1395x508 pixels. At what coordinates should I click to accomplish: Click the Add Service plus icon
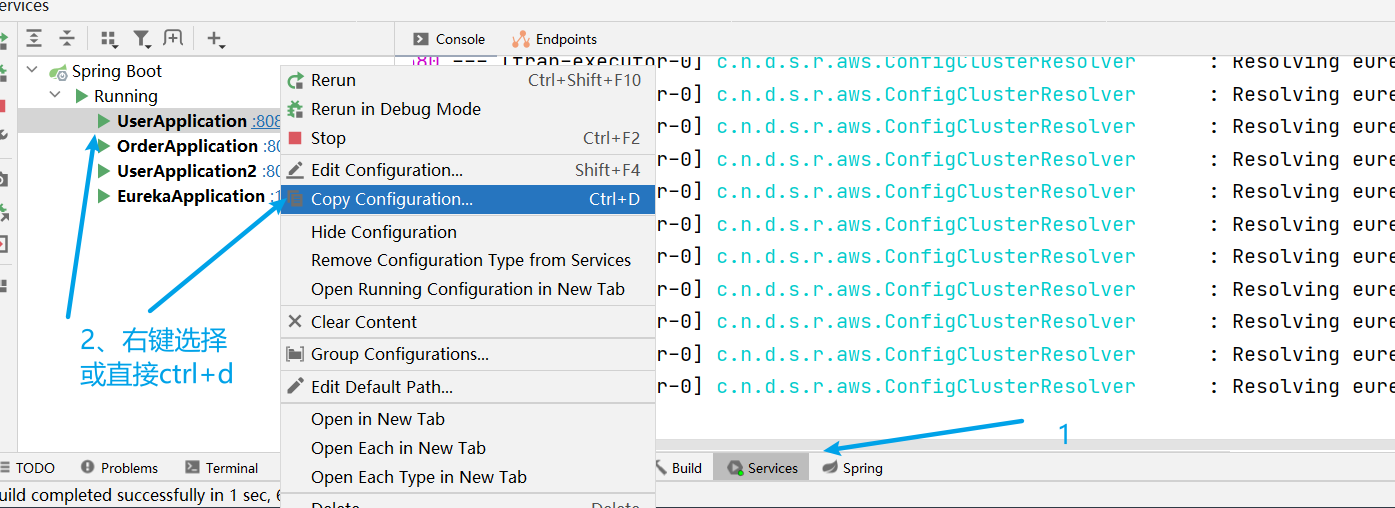[215, 39]
